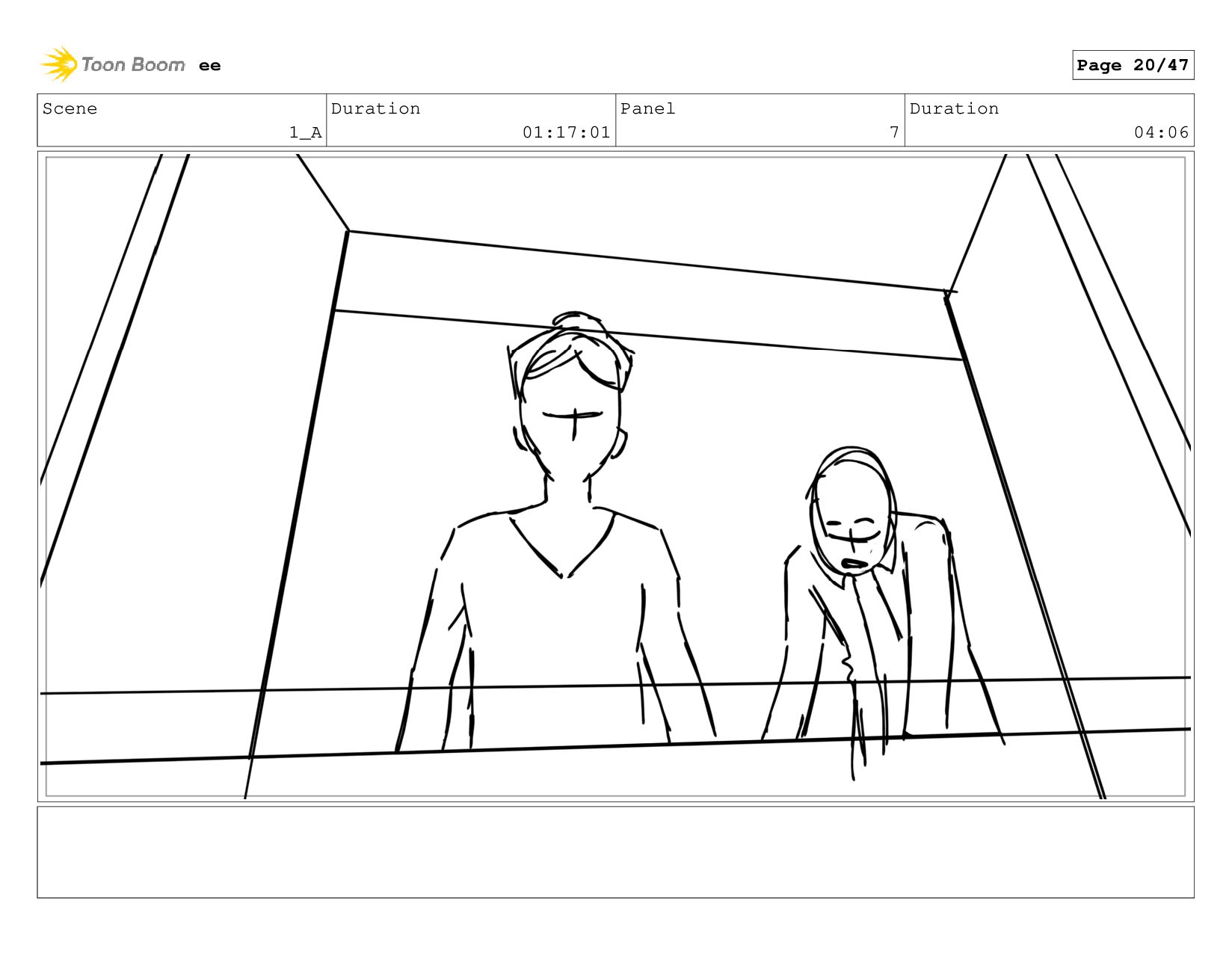
Task: Click the 'ee' project title text
Action: pyautogui.click(x=210, y=66)
